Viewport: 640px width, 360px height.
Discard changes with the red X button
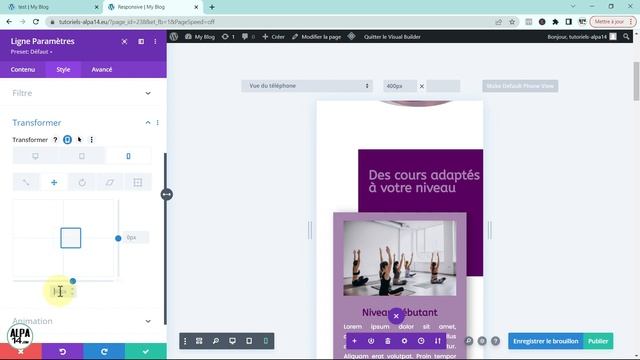21,351
